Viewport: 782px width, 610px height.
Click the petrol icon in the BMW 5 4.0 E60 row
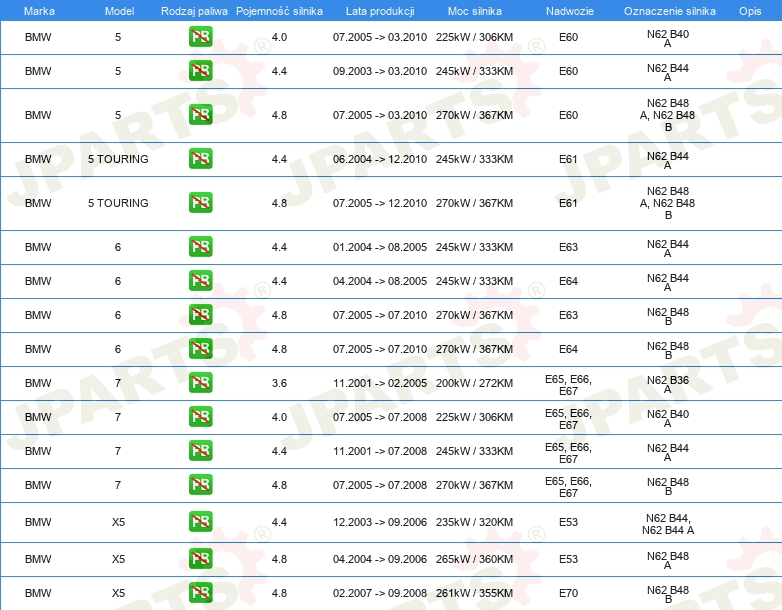click(200, 37)
